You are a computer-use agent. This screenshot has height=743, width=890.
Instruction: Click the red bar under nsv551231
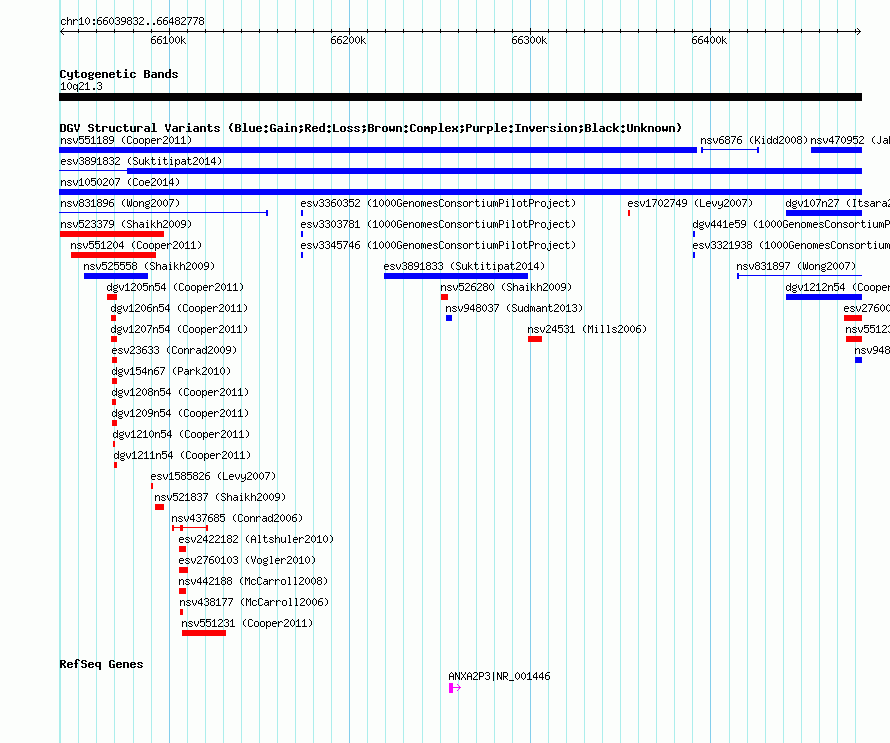204,633
